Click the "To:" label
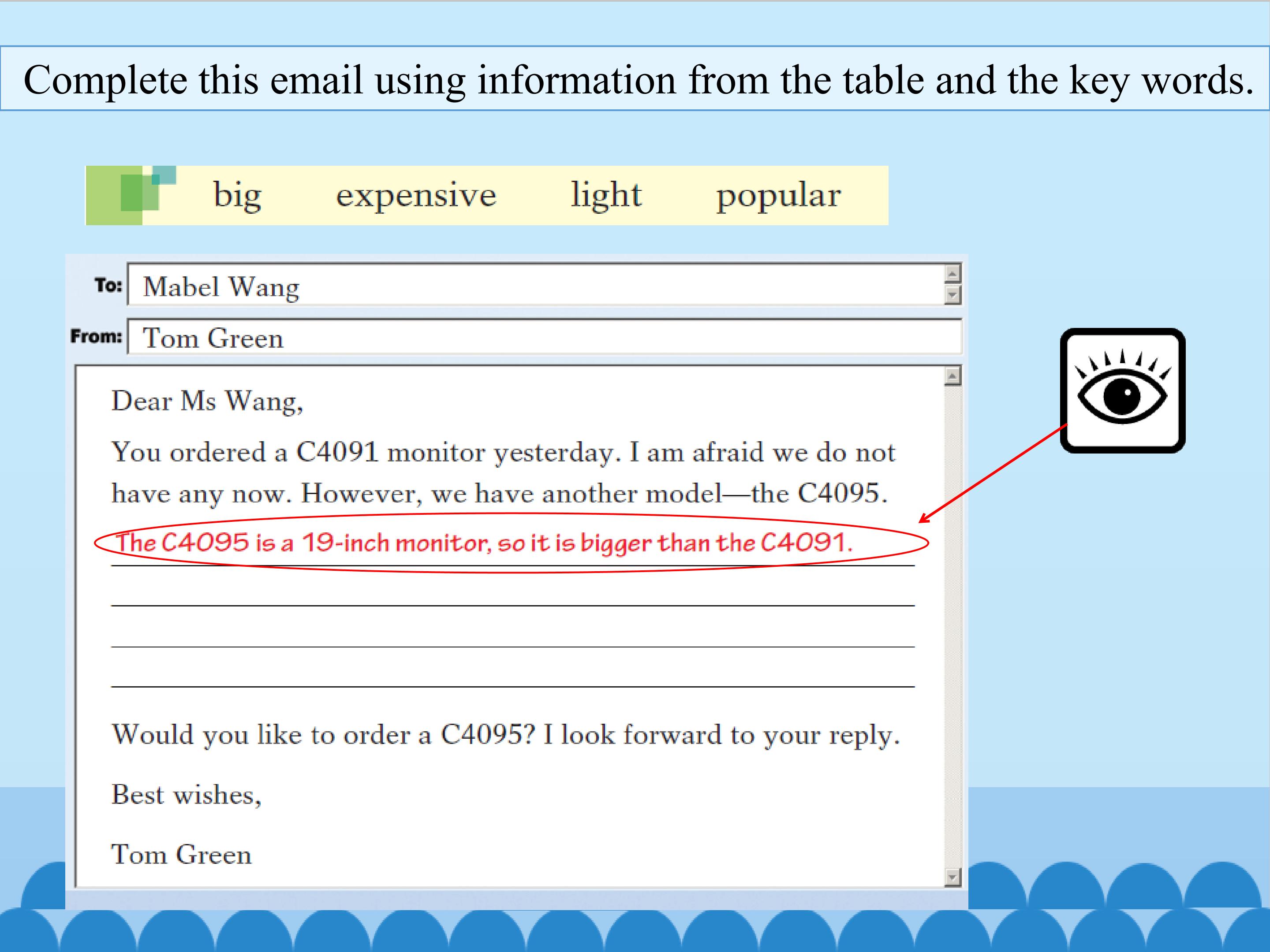The image size is (1270, 952). tap(108, 285)
